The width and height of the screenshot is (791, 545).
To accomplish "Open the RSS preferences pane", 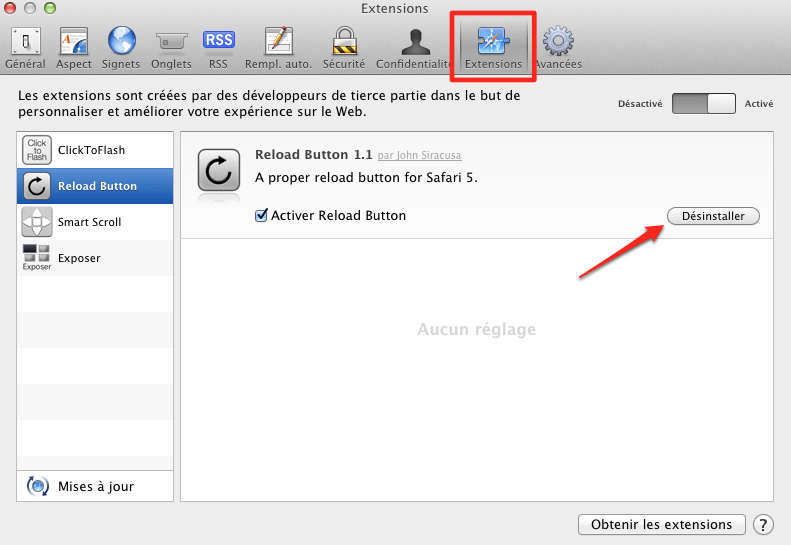I will pyautogui.click(x=218, y=48).
